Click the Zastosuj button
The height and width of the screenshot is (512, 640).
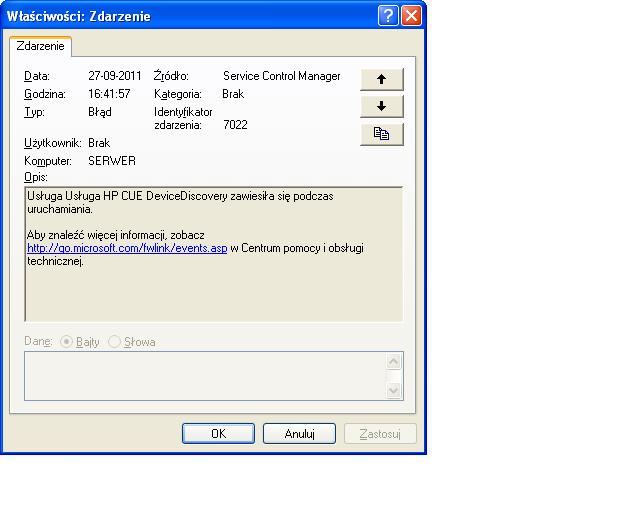(x=380, y=433)
